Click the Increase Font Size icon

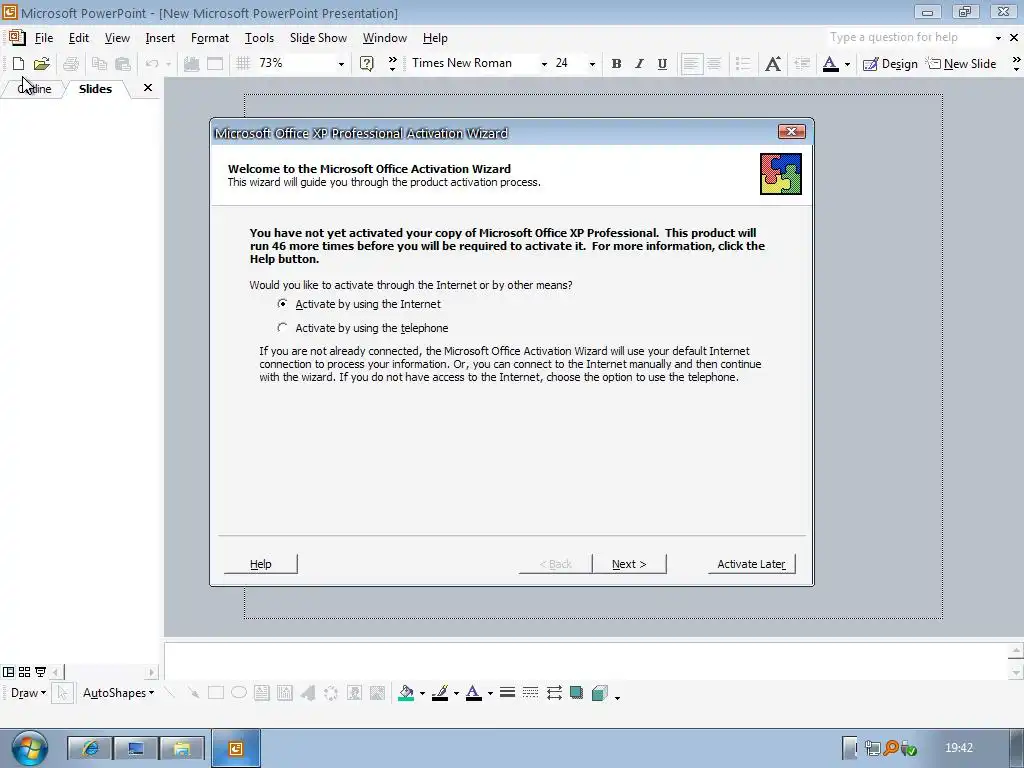tap(773, 63)
